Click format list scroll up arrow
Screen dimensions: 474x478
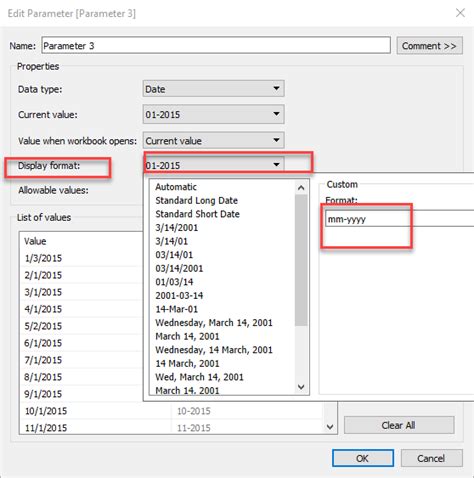(x=301, y=188)
